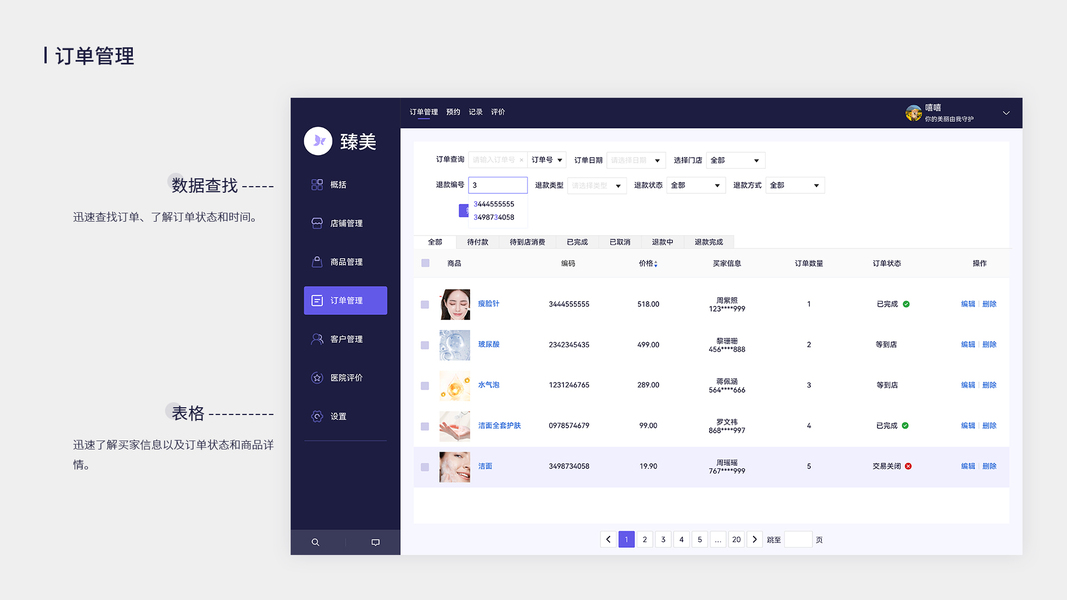Click the 退款编号 input field
Screen dimensions: 1067x600
(x=497, y=185)
